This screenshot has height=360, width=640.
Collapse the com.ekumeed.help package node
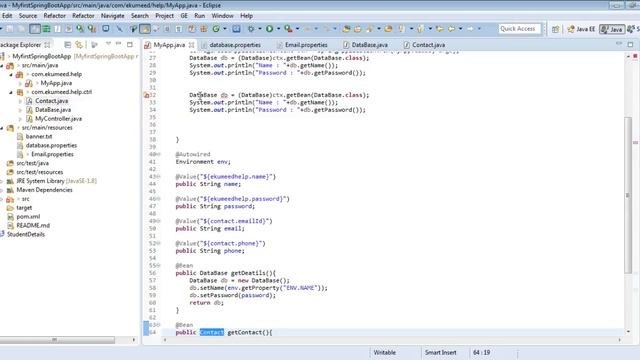(x=11, y=74)
